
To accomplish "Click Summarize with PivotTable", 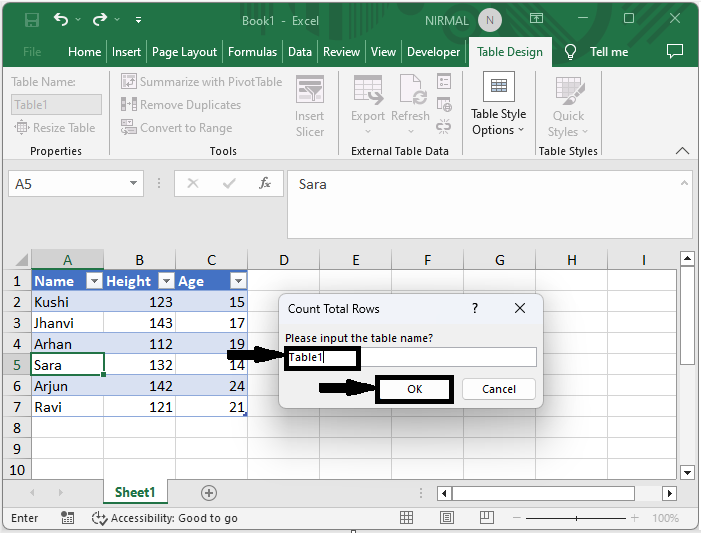I will 202,82.
